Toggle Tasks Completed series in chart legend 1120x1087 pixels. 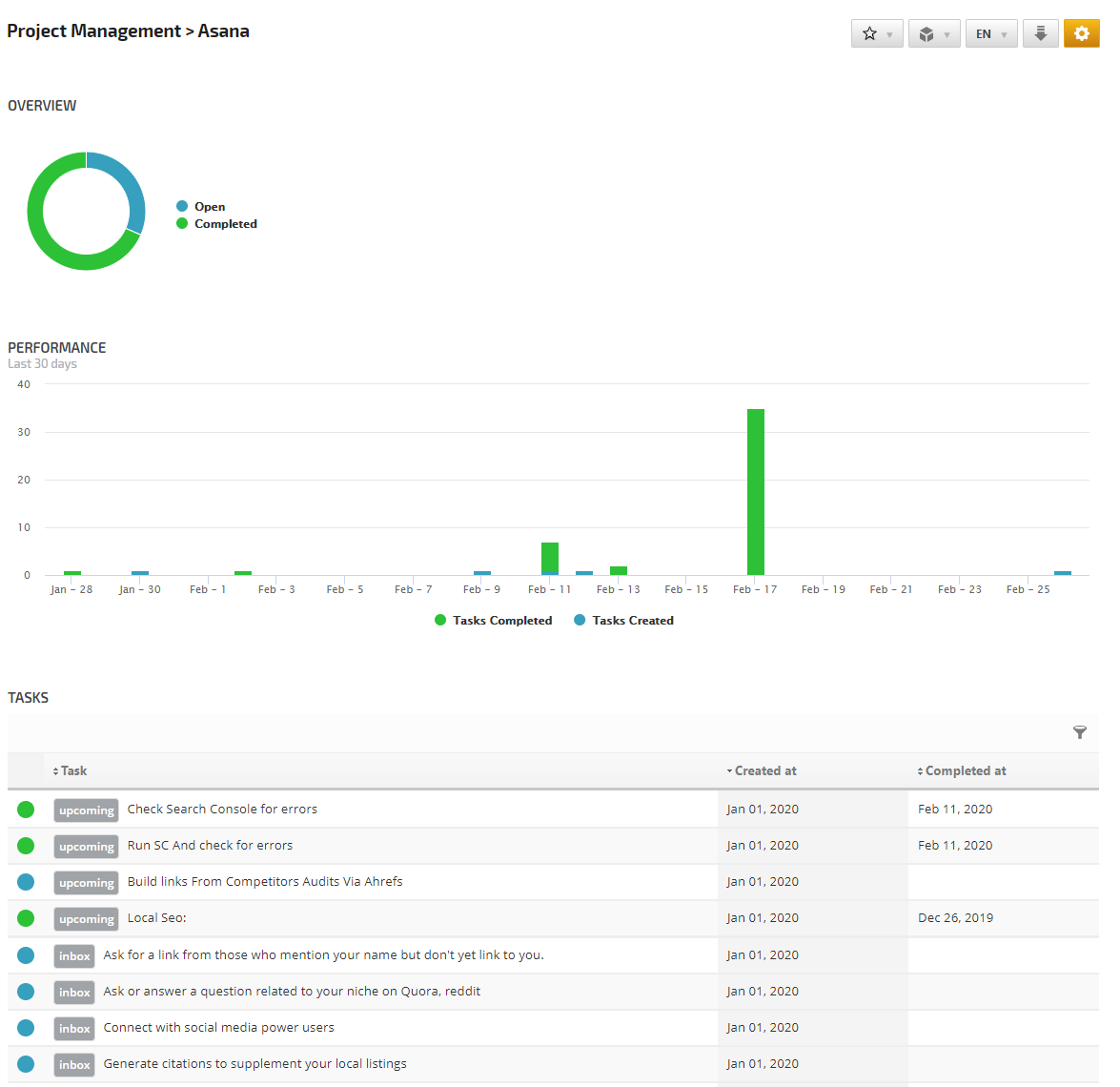click(x=501, y=620)
